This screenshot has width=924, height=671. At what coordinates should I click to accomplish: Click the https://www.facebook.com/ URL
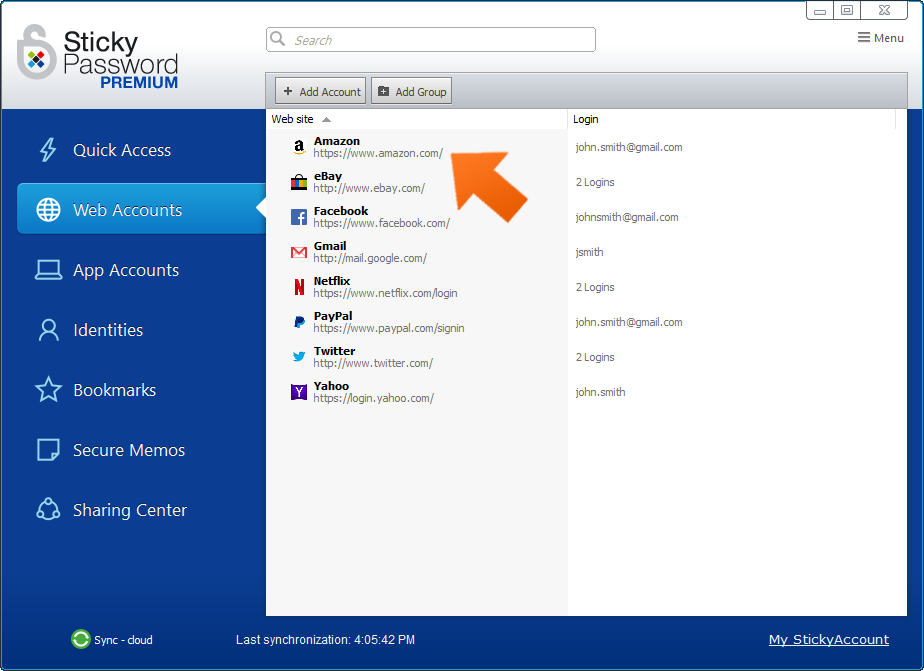[x=382, y=223]
